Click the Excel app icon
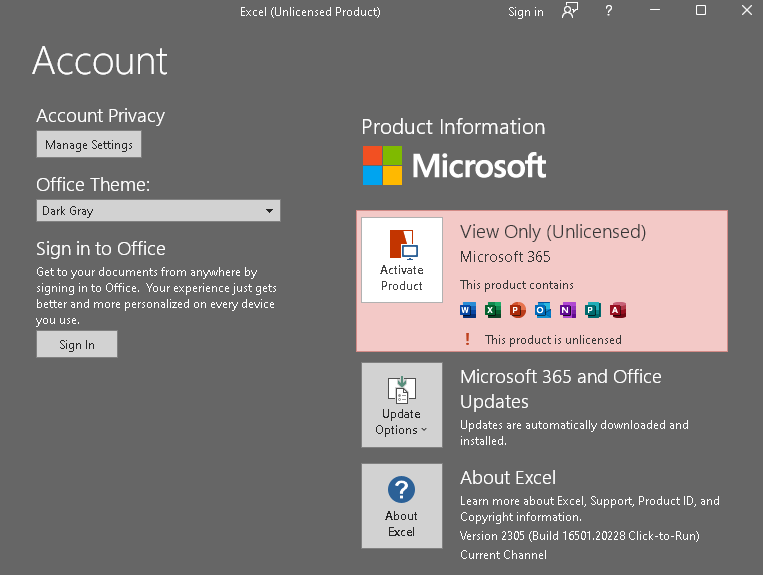This screenshot has height=575, width=763. pyautogui.click(x=492, y=310)
